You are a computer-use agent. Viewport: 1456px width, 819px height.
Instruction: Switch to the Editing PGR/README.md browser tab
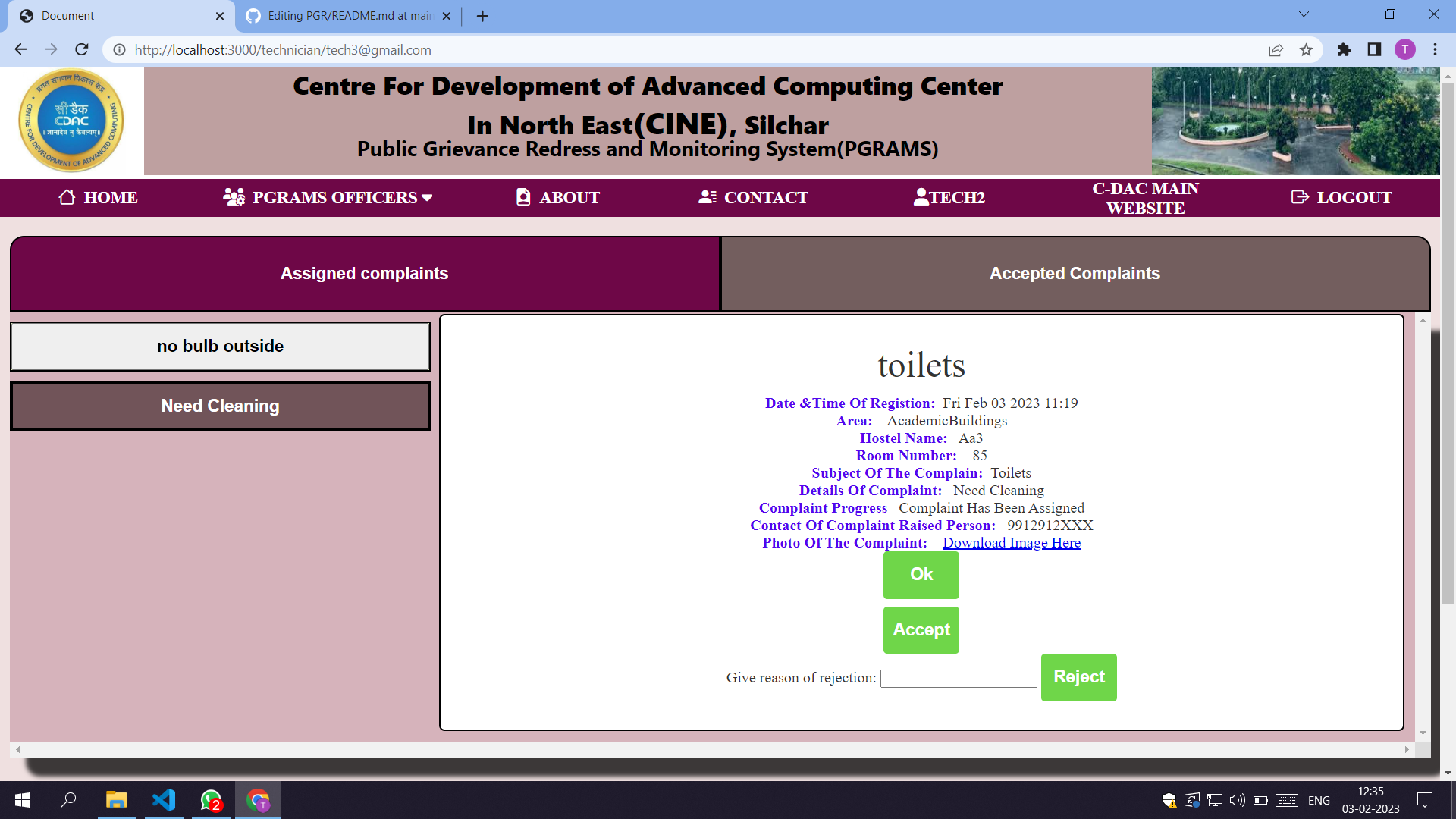tap(349, 16)
